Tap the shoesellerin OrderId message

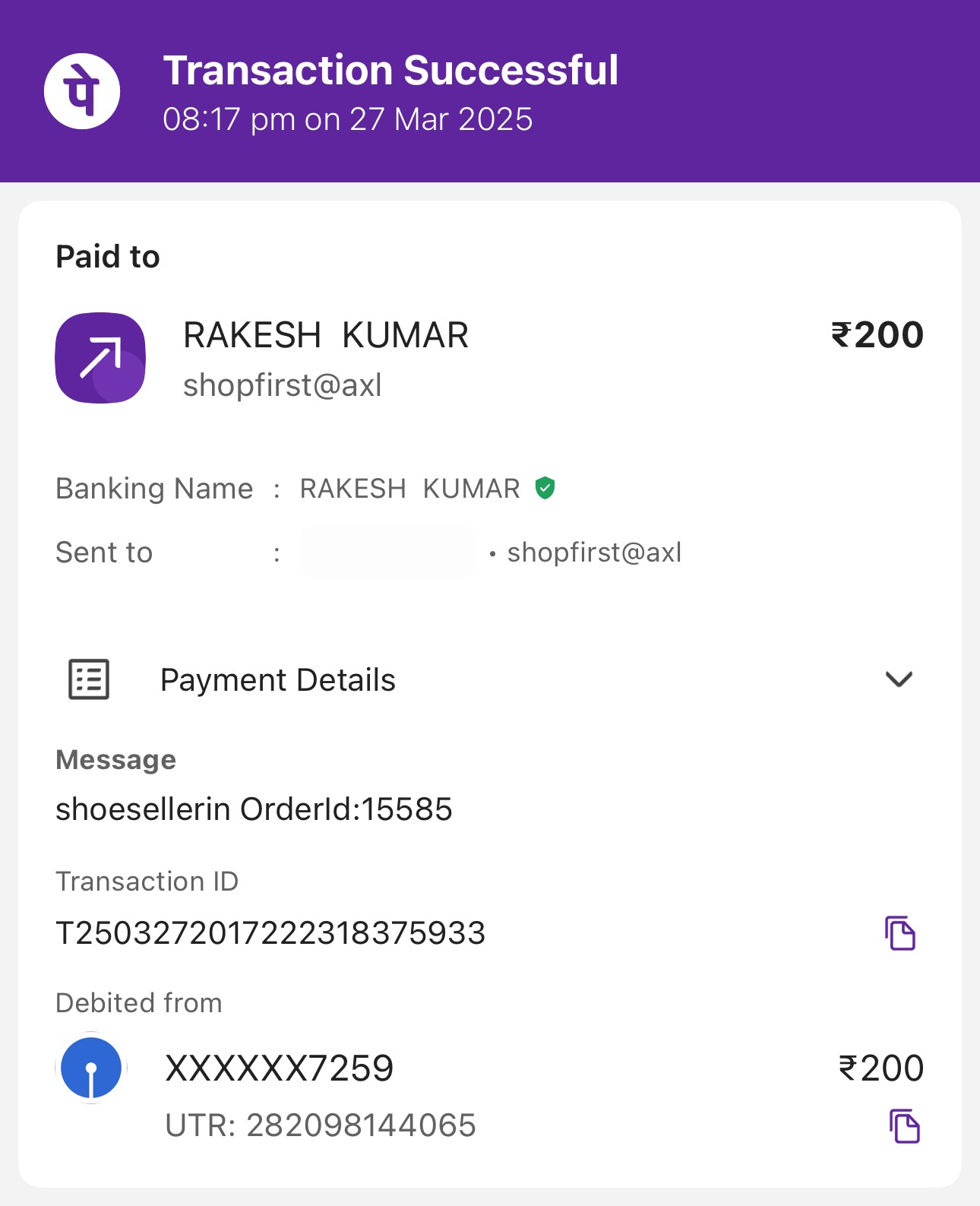click(x=254, y=809)
